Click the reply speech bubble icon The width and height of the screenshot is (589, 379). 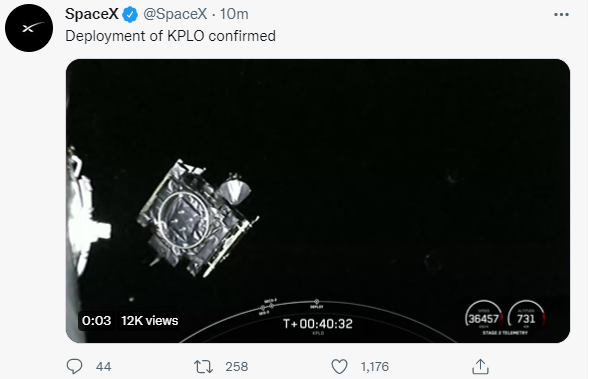point(74,366)
